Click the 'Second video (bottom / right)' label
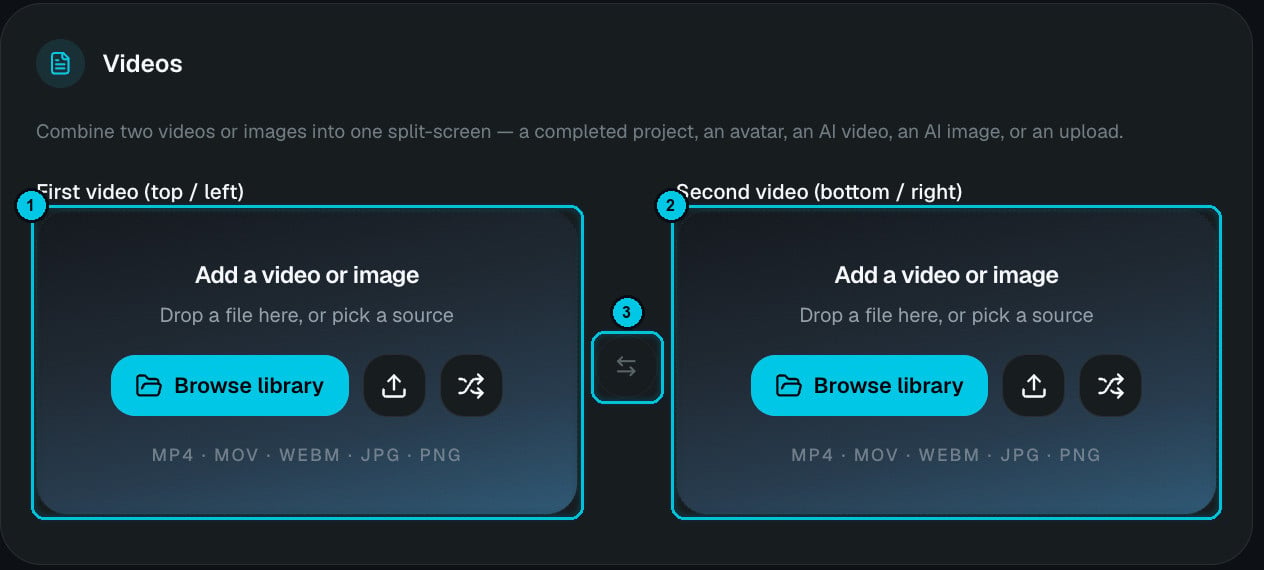1264x570 pixels. [x=819, y=191]
